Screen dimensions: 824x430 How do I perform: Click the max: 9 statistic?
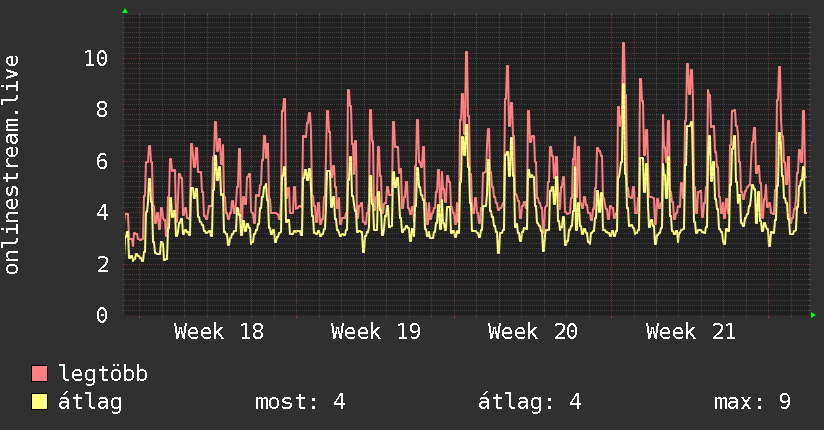(x=753, y=402)
